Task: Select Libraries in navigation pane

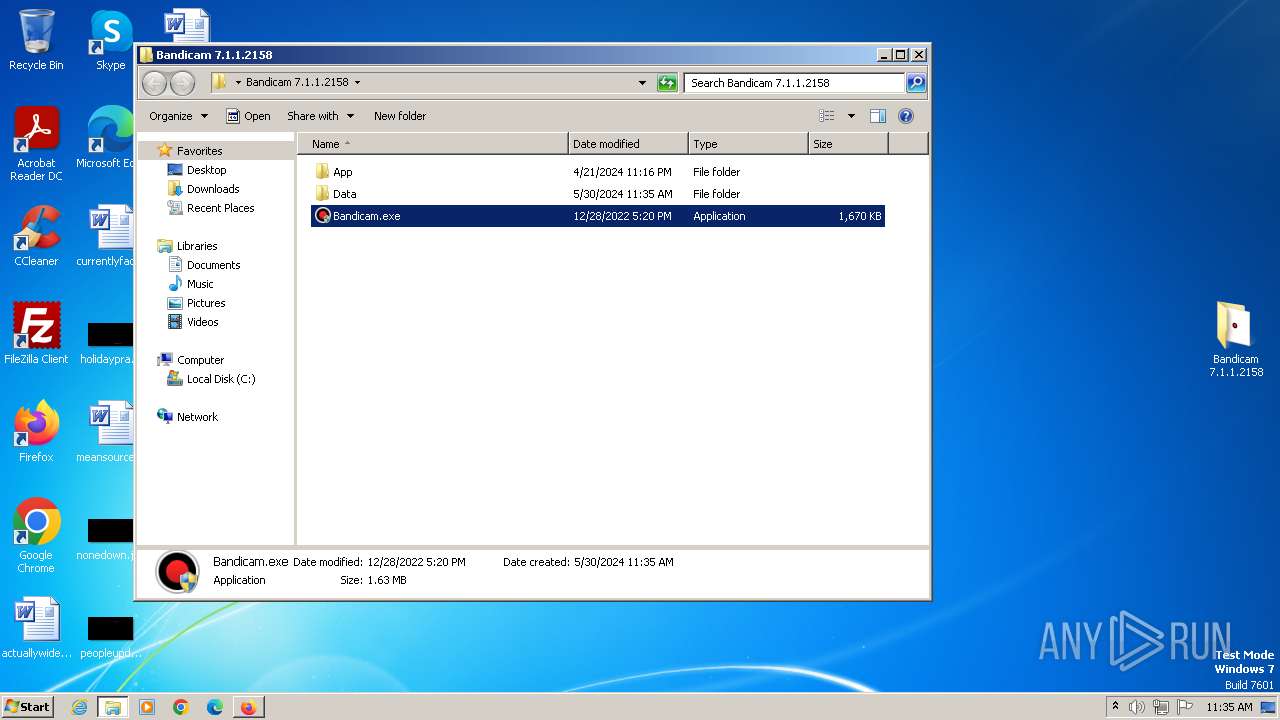Action: [197, 246]
